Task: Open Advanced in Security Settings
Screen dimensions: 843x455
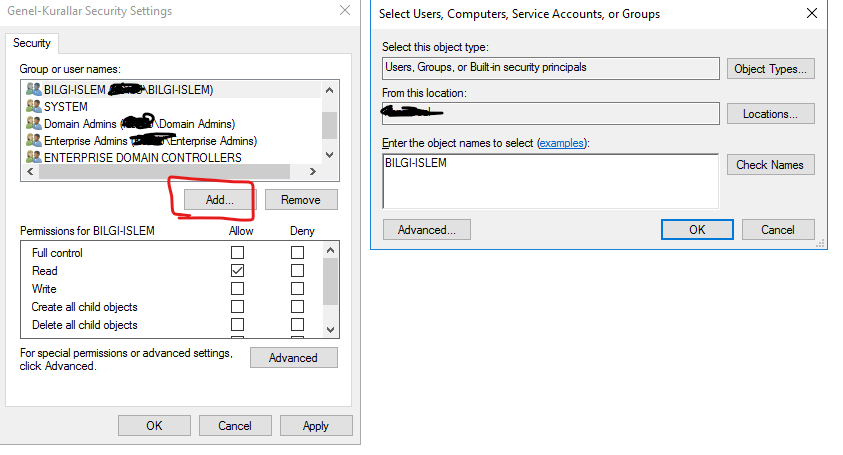Action: pyautogui.click(x=294, y=358)
